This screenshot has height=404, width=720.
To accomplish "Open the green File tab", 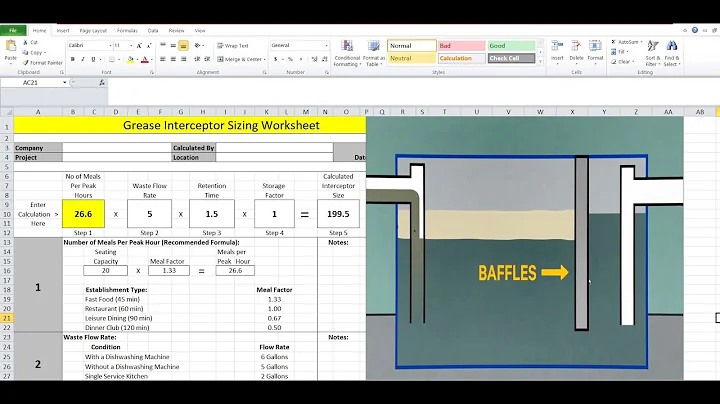I will (x=13, y=31).
